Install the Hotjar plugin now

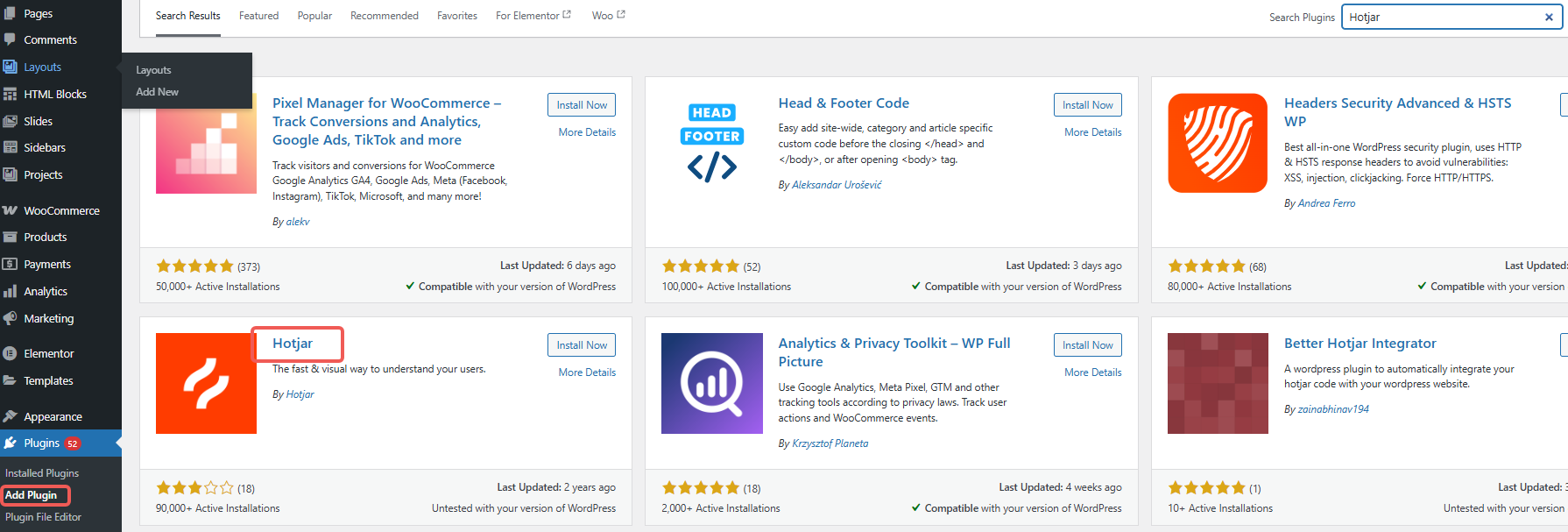(582, 345)
